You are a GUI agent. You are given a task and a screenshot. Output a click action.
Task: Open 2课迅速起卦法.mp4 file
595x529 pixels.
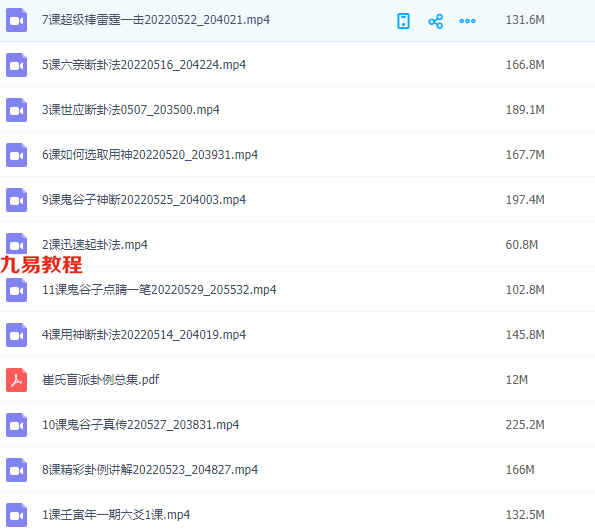[x=94, y=245]
